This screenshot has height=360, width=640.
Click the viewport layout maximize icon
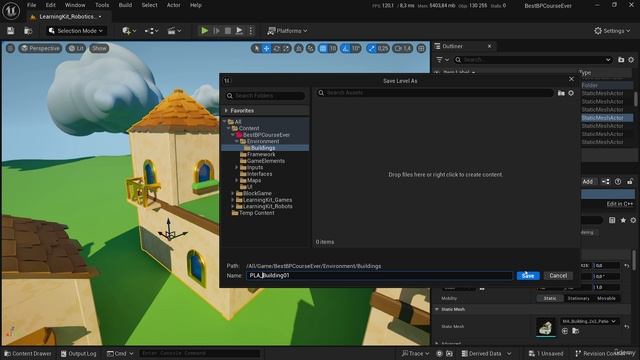[x=421, y=49]
